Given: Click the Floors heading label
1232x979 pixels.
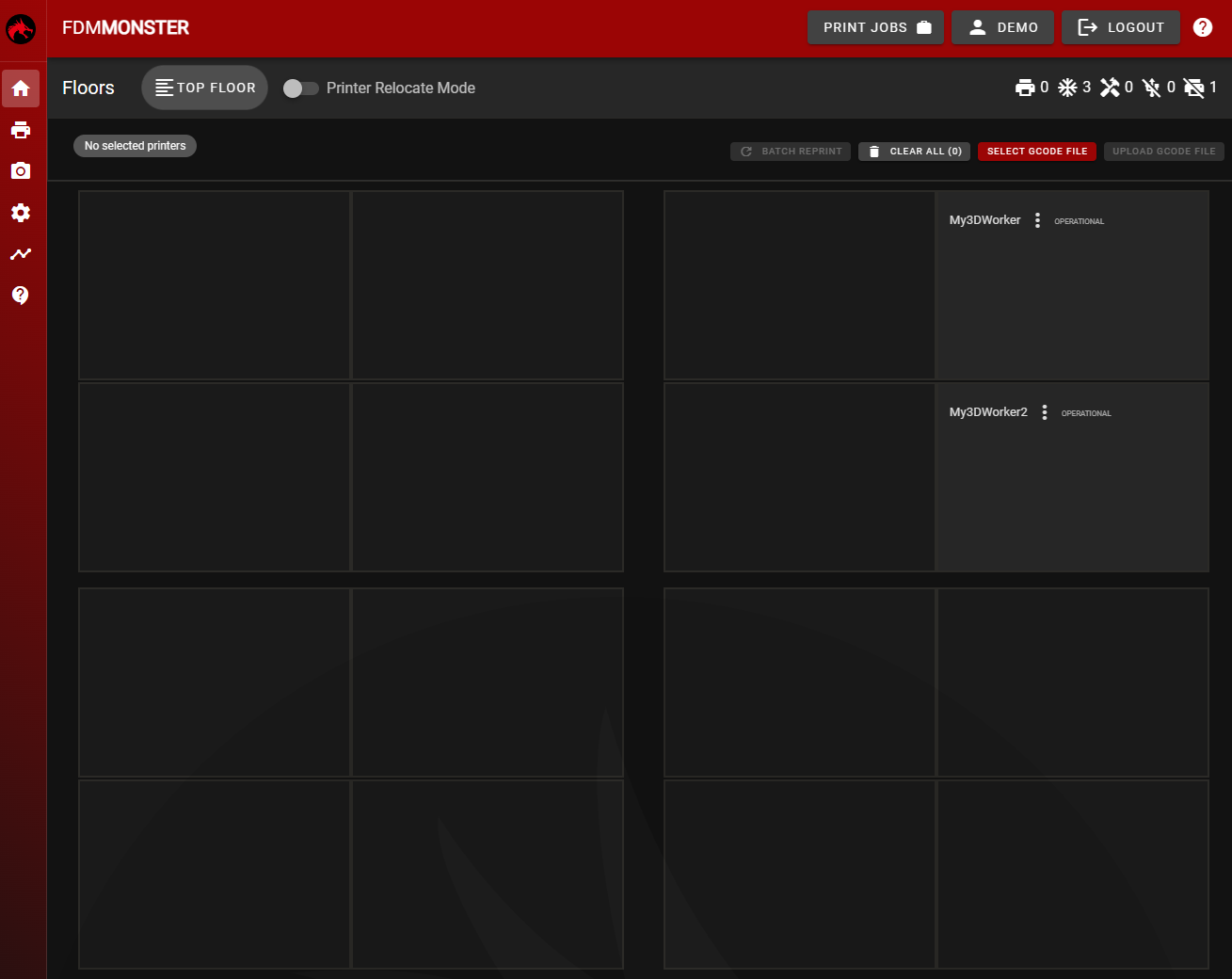Looking at the screenshot, I should tap(88, 88).
